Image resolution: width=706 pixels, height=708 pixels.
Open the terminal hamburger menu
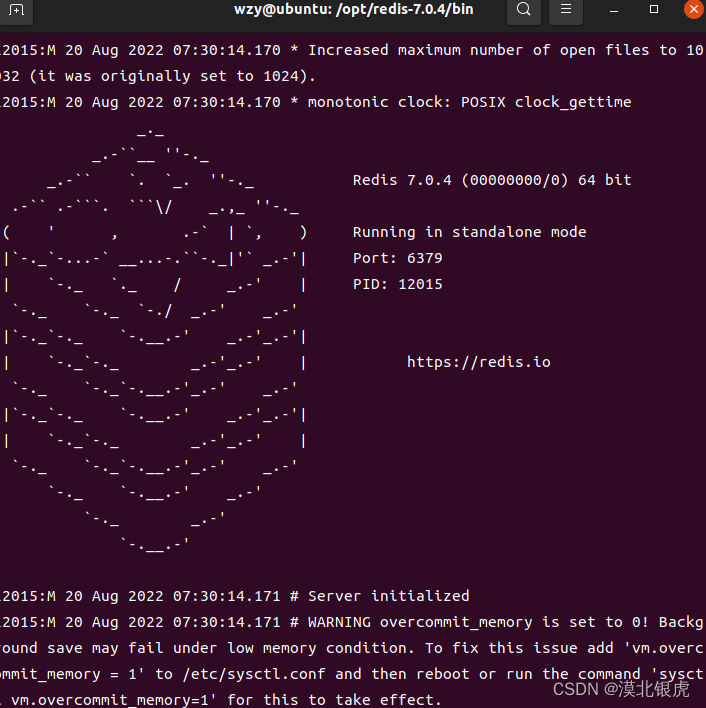pos(566,9)
